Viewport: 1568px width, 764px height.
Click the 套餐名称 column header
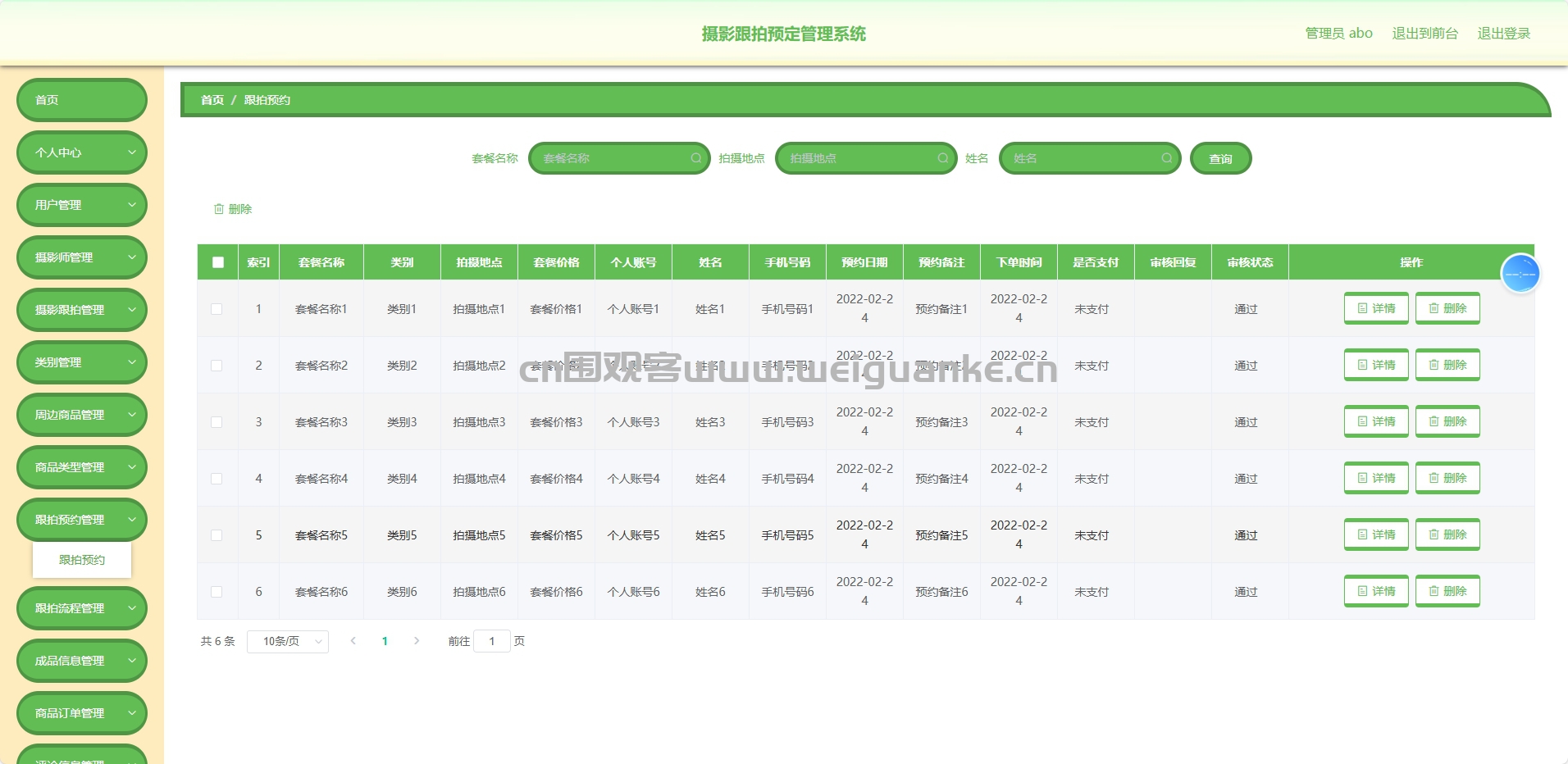pyautogui.click(x=321, y=262)
